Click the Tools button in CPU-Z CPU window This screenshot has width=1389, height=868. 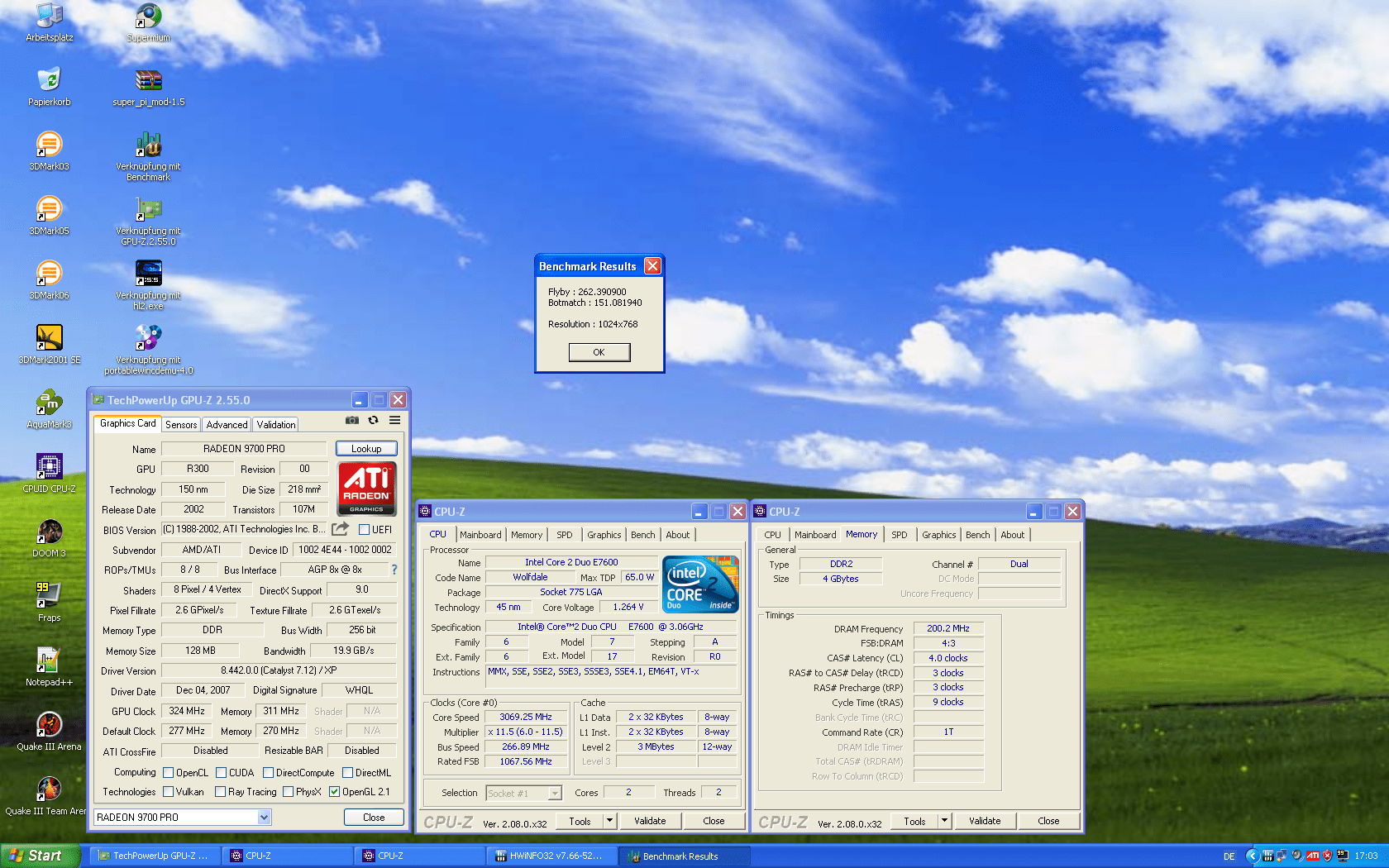pyautogui.click(x=580, y=821)
